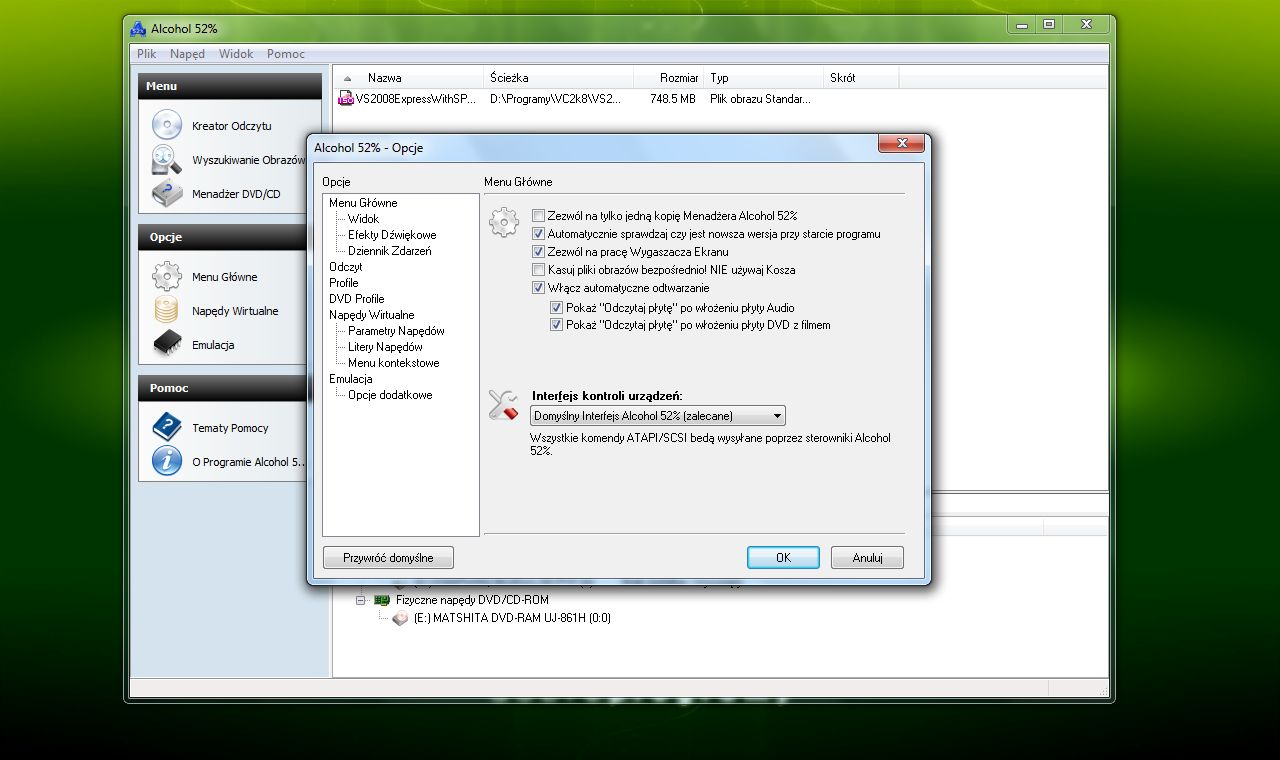The height and width of the screenshot is (760, 1280).
Task: Open Plik menu
Action: (146, 54)
